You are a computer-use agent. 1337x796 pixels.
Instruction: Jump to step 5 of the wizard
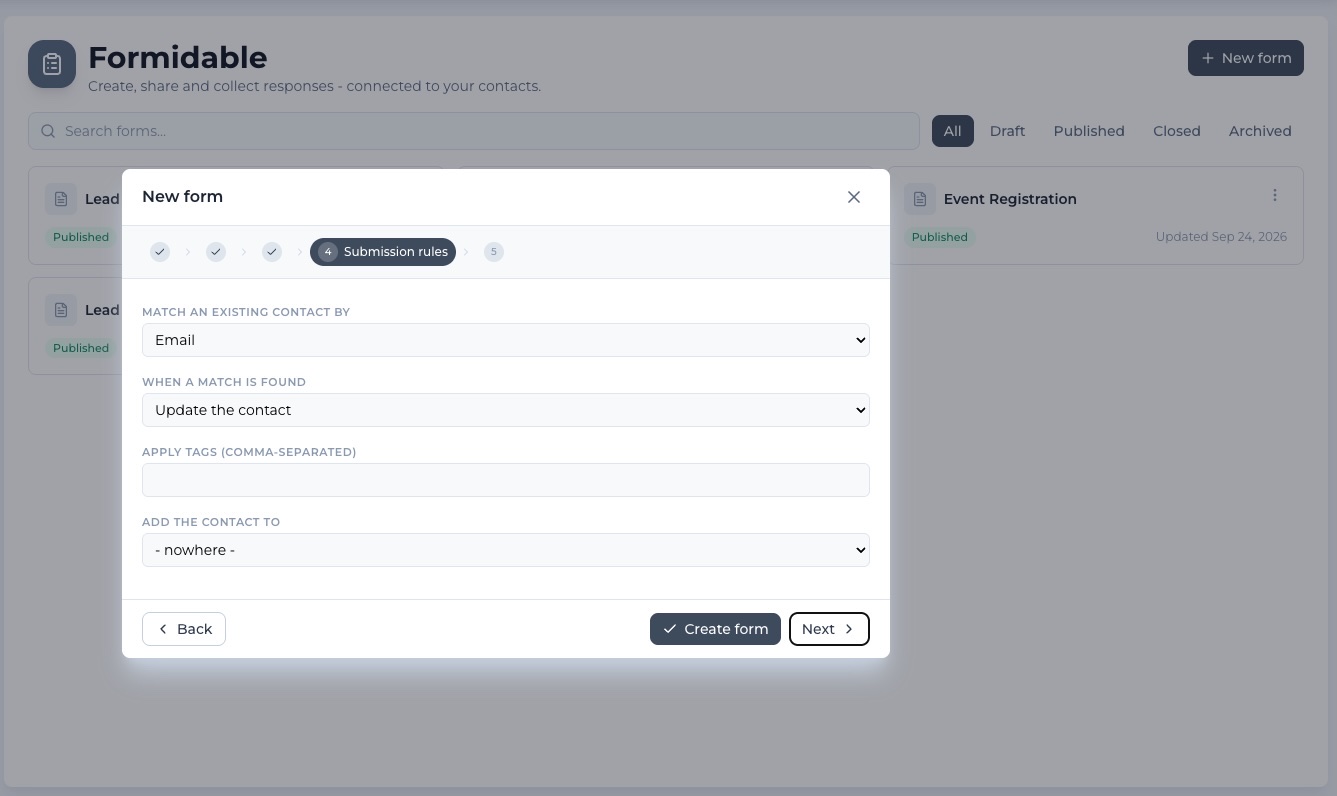493,252
